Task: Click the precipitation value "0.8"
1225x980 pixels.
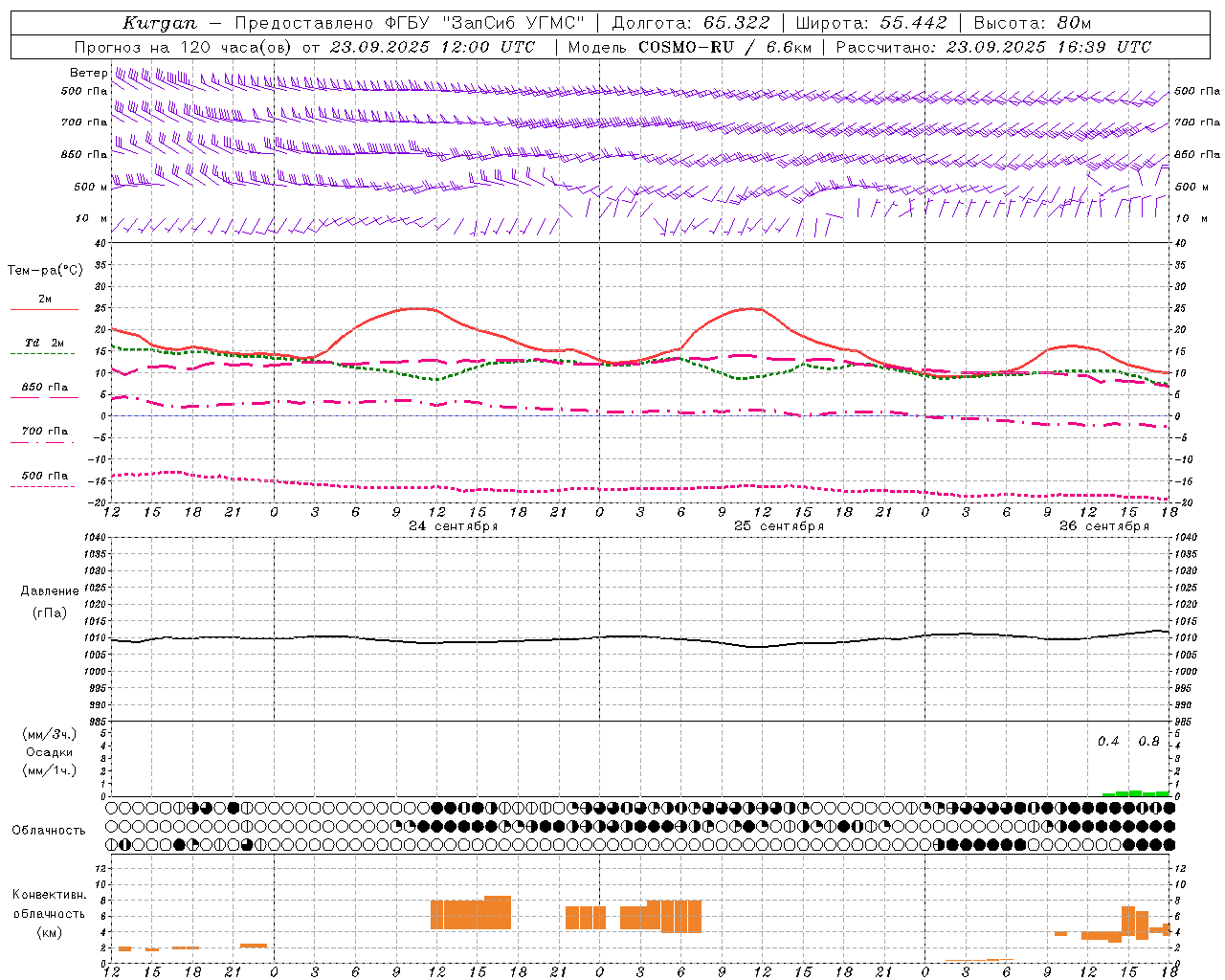Action: pyautogui.click(x=1148, y=742)
